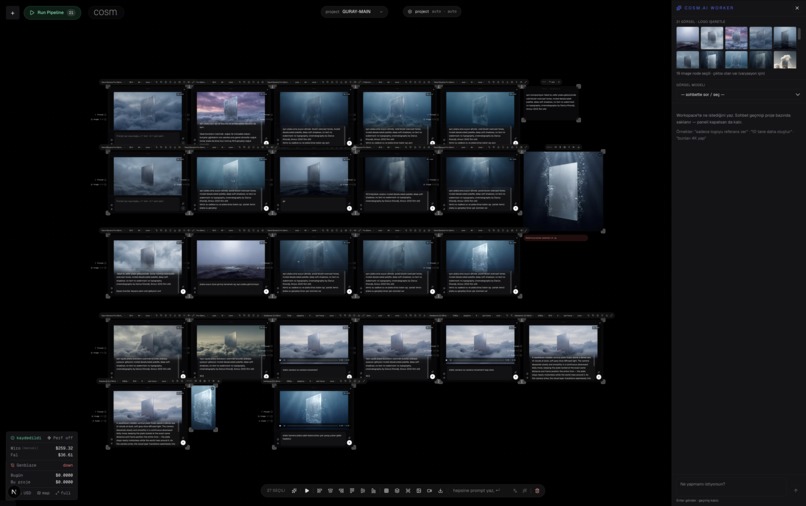Click the Genblaze 'down' status row

pos(42,465)
